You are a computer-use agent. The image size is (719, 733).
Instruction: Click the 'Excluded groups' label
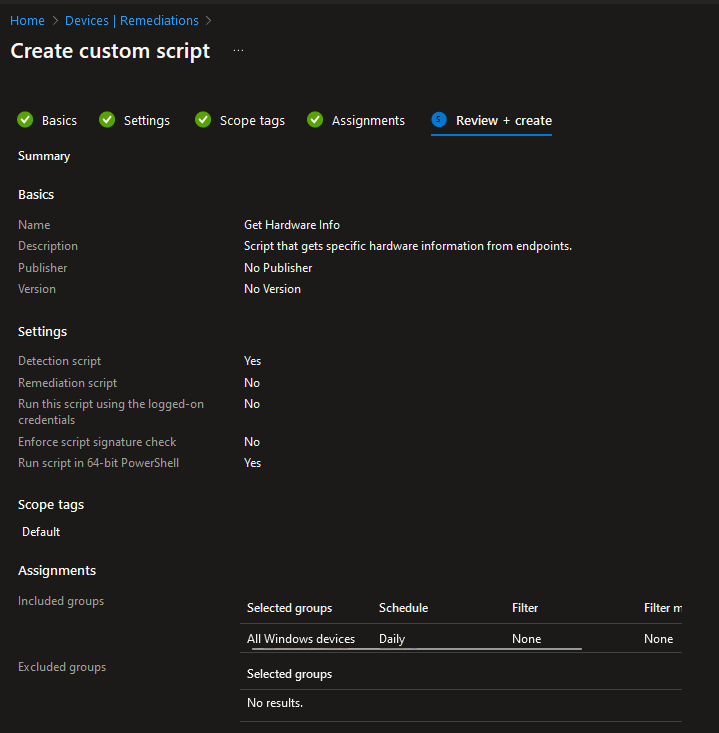click(62, 667)
